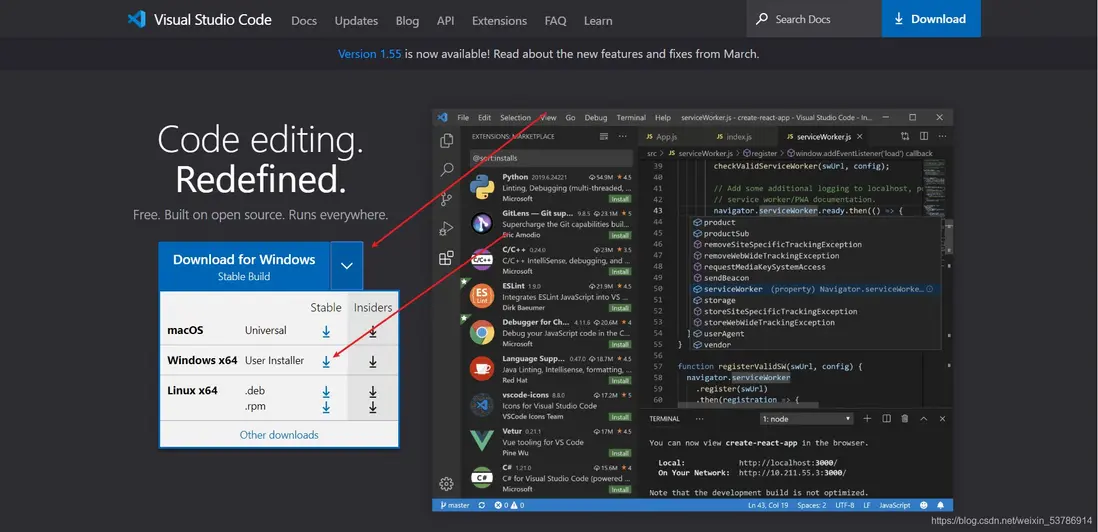Click the master branch in the status bar
Viewport: 1098px width, 532px height.
coord(455,505)
